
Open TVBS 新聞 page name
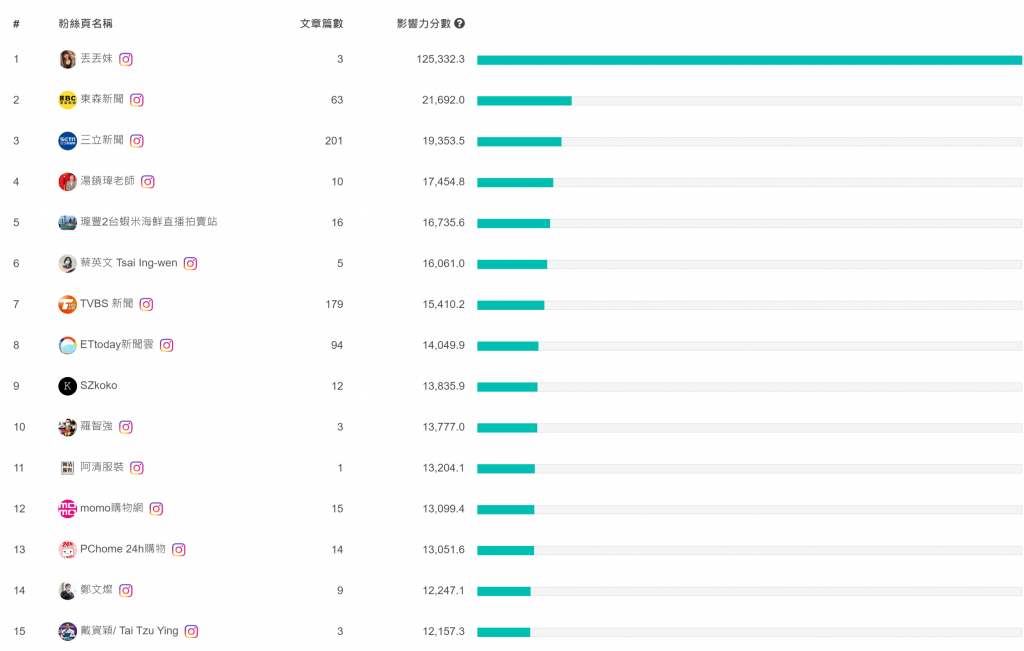(x=106, y=304)
